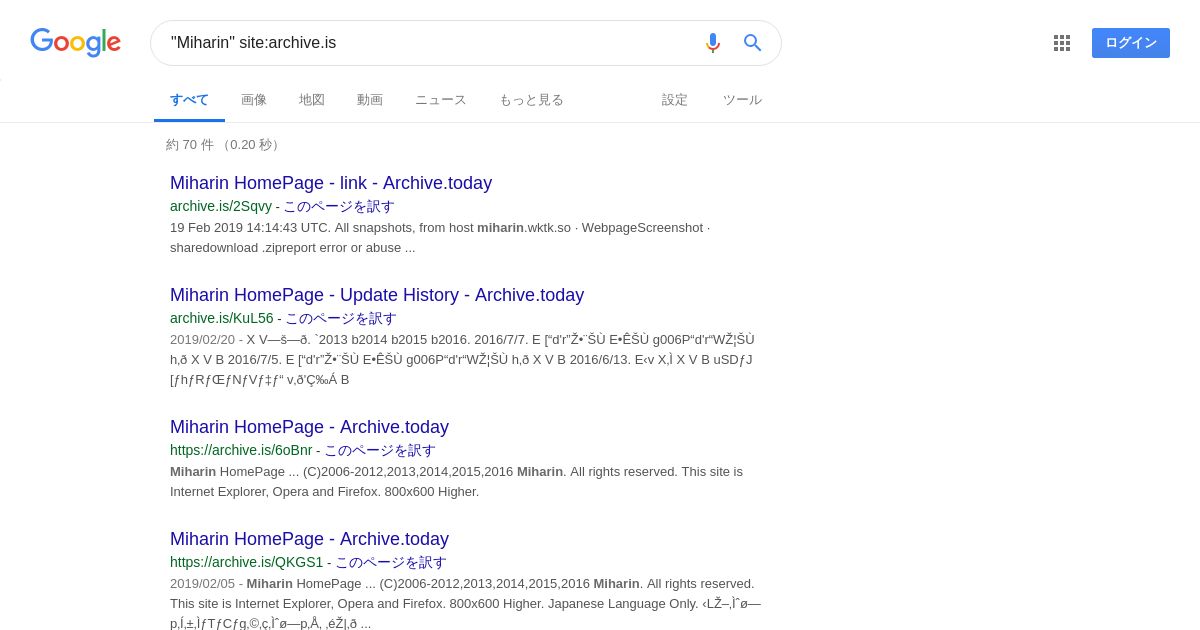Click the snippet dated 2019/02/05
The width and height of the screenshot is (1200, 630).
pos(465,603)
